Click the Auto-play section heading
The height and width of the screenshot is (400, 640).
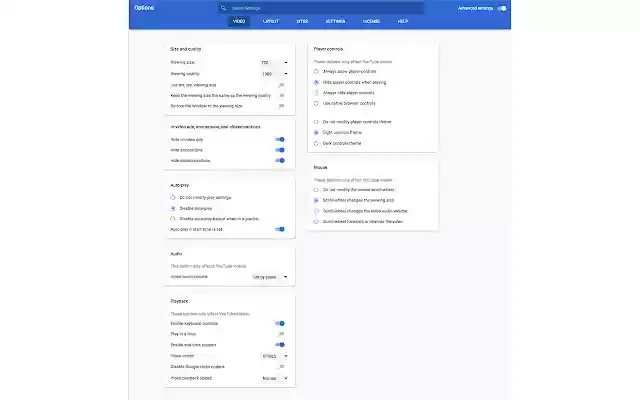pos(180,185)
